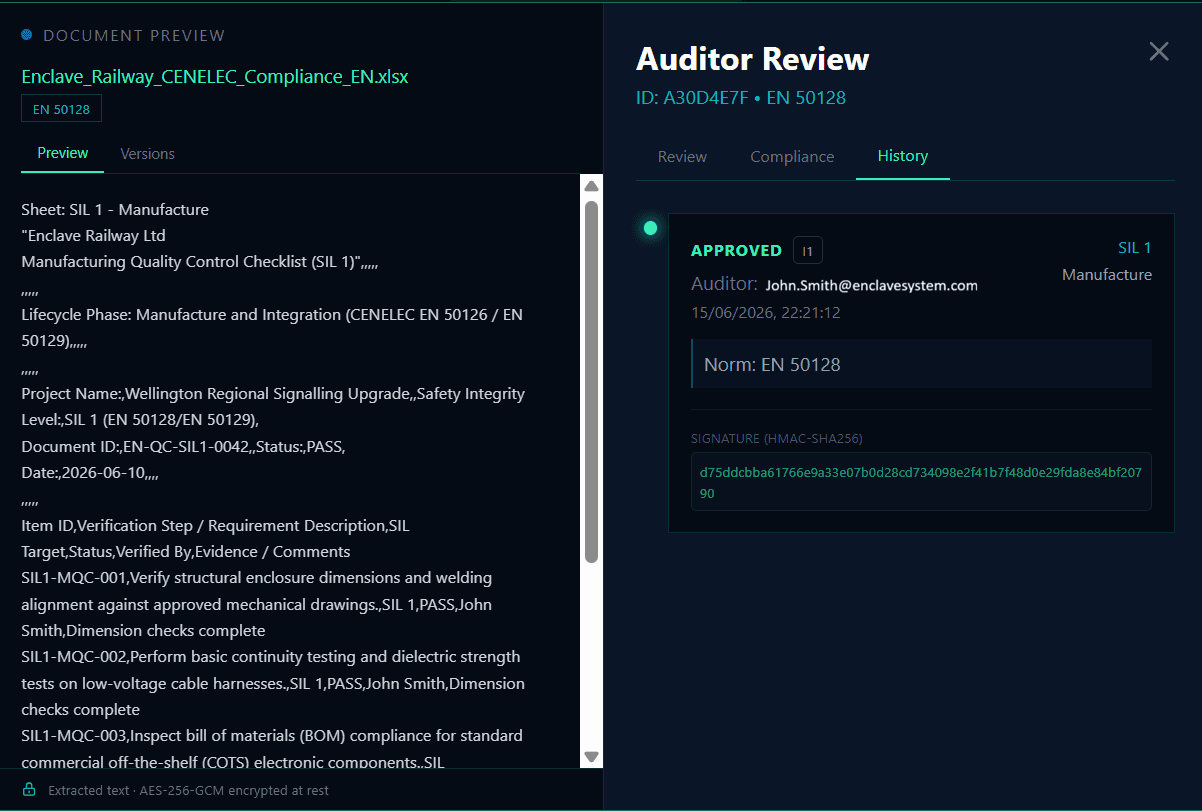Switch to the Preview tab
Viewport: 1202px width, 811px height.
[x=63, y=153]
